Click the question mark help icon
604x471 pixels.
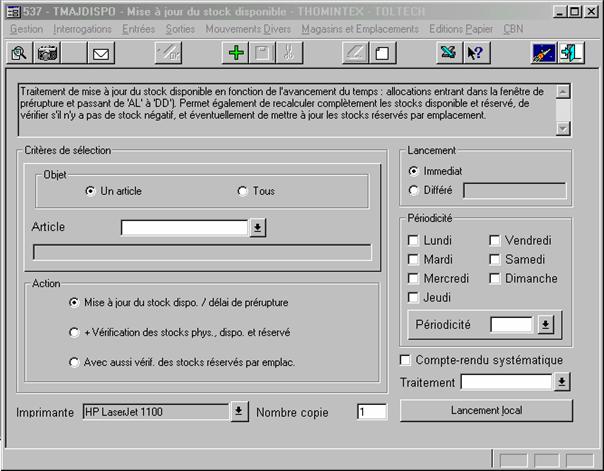(476, 53)
